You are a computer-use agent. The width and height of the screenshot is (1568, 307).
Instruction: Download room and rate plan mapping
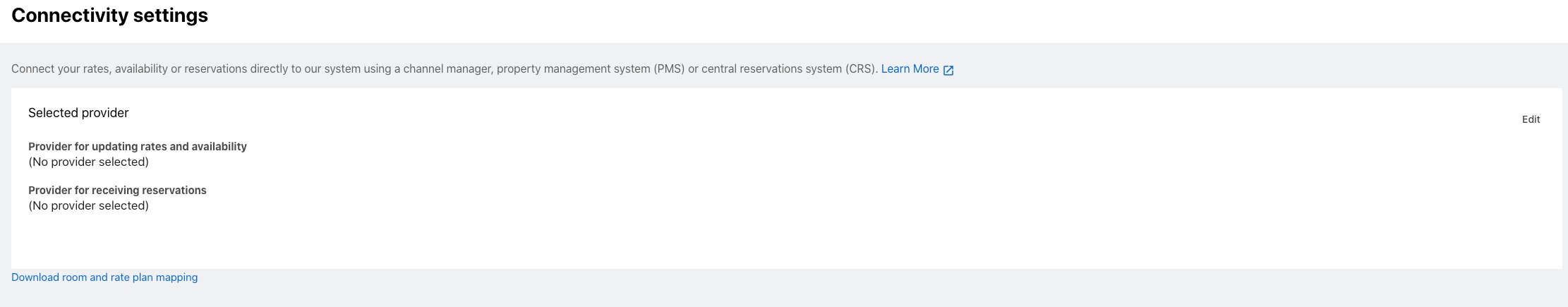click(x=104, y=277)
